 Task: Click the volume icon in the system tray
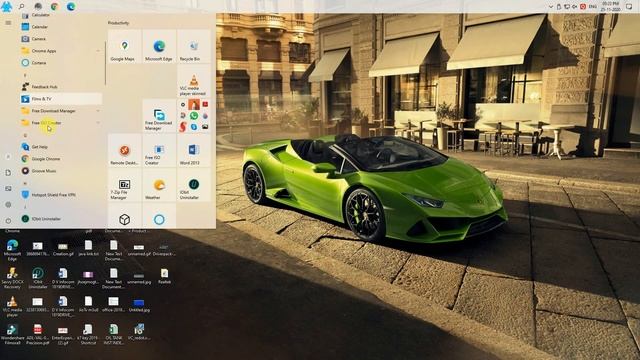[575, 7]
